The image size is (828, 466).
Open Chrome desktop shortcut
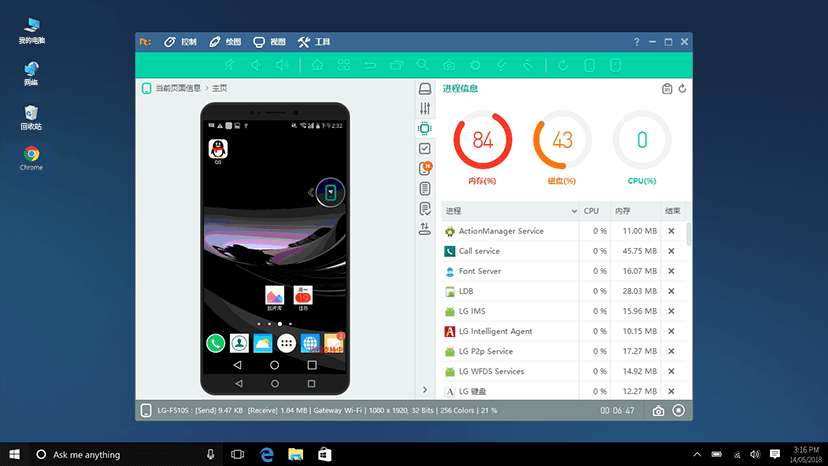pos(31,158)
